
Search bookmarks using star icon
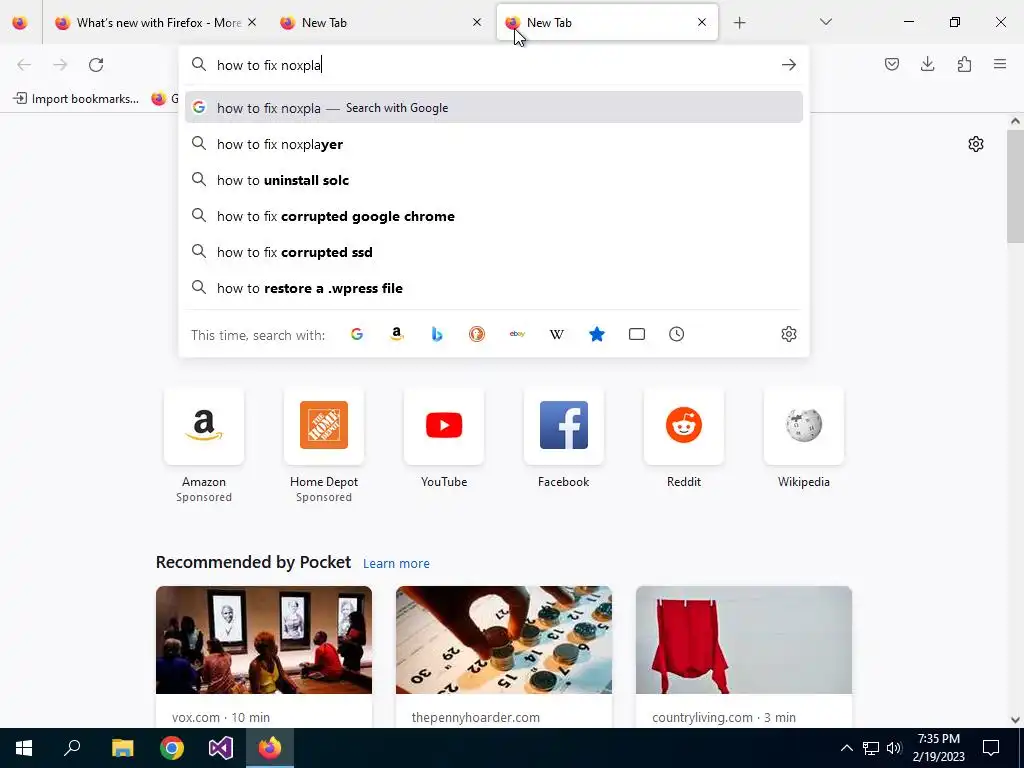[597, 334]
